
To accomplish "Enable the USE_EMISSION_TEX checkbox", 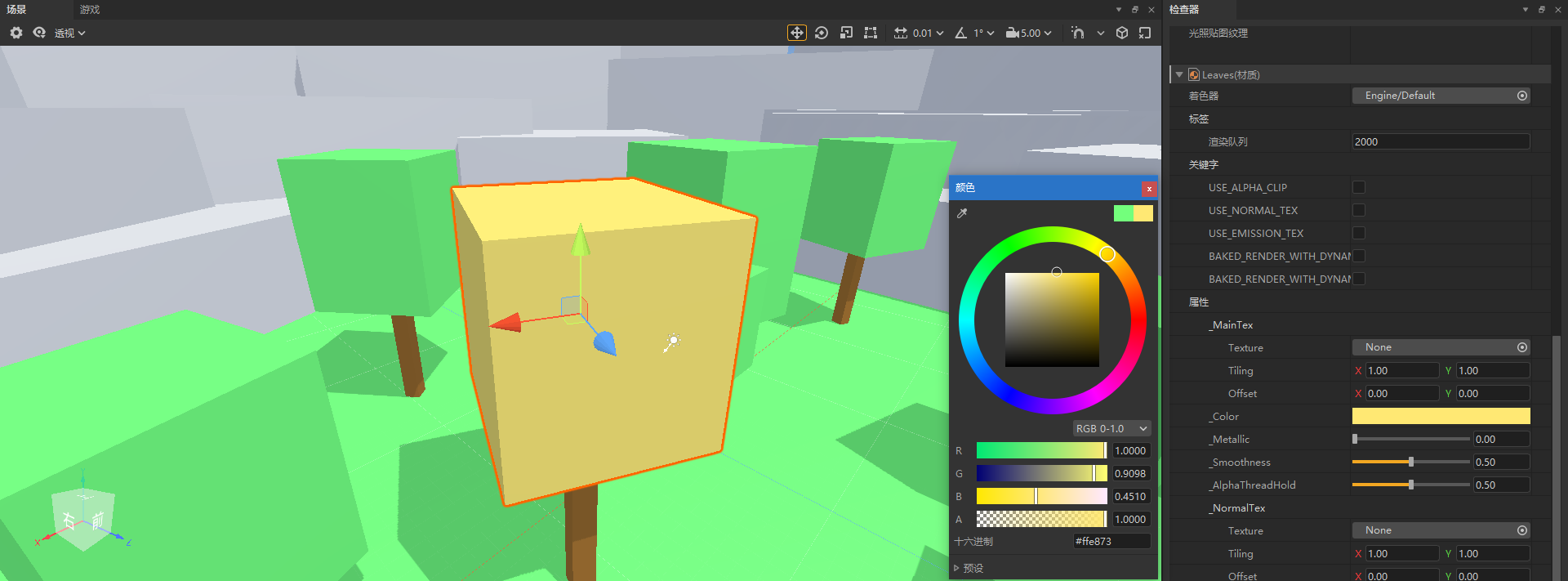I will point(1359,233).
